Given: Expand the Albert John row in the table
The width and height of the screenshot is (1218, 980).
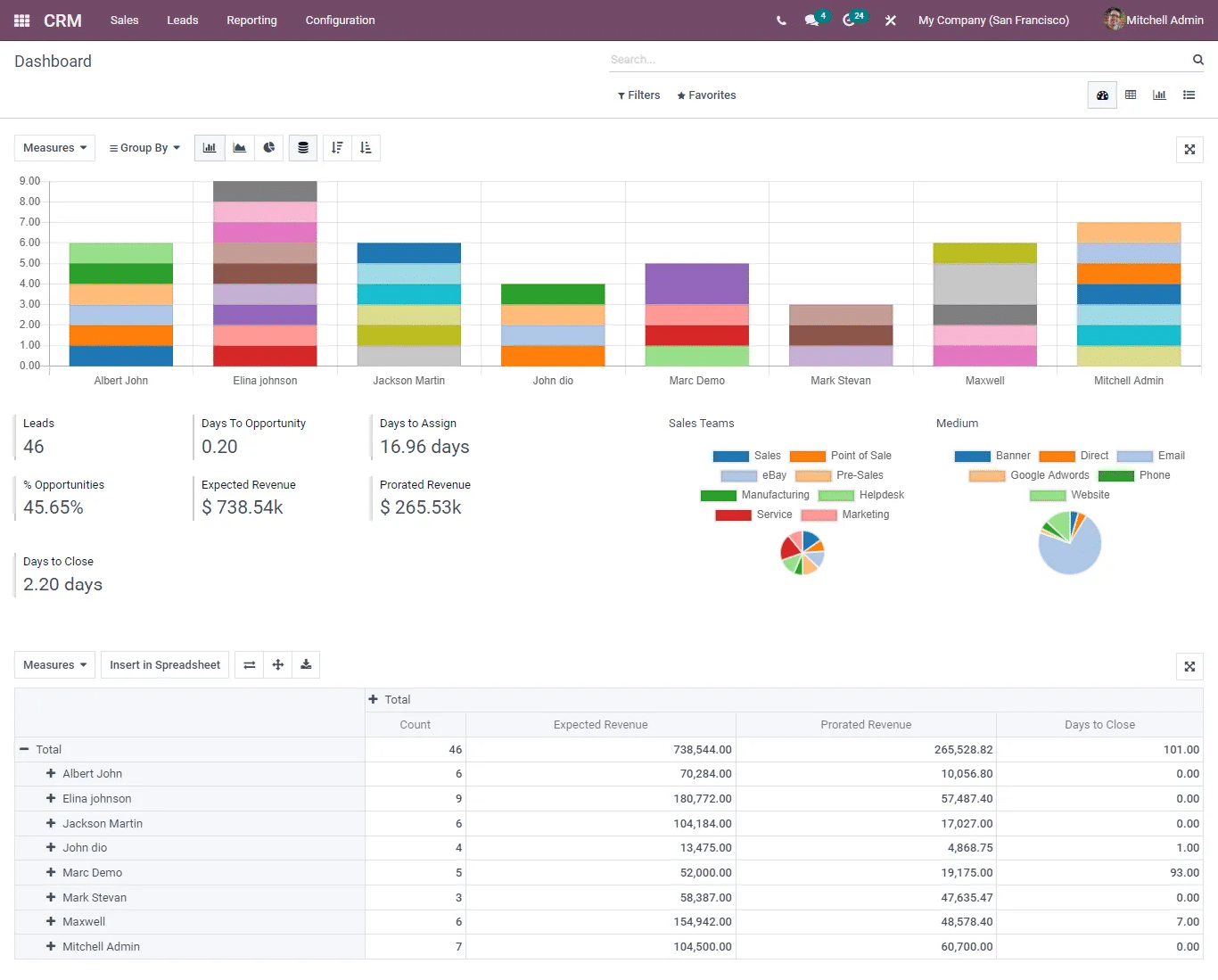Looking at the screenshot, I should [50, 773].
